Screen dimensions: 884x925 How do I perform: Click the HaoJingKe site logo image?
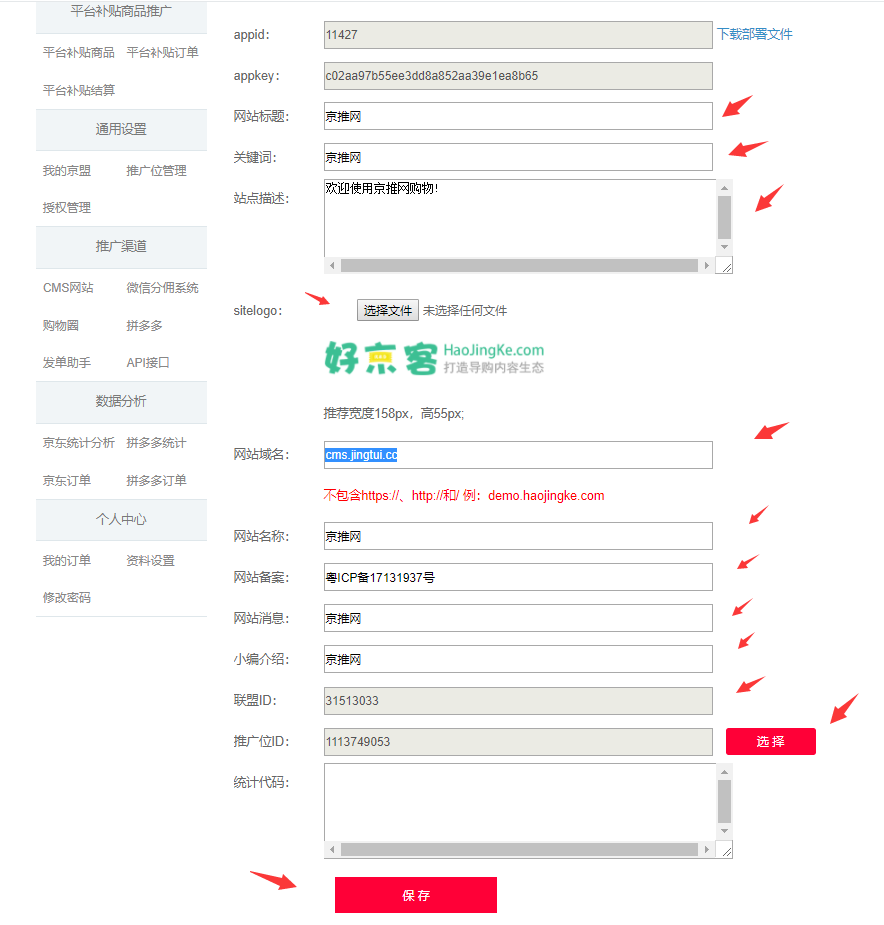pyautogui.click(x=434, y=357)
